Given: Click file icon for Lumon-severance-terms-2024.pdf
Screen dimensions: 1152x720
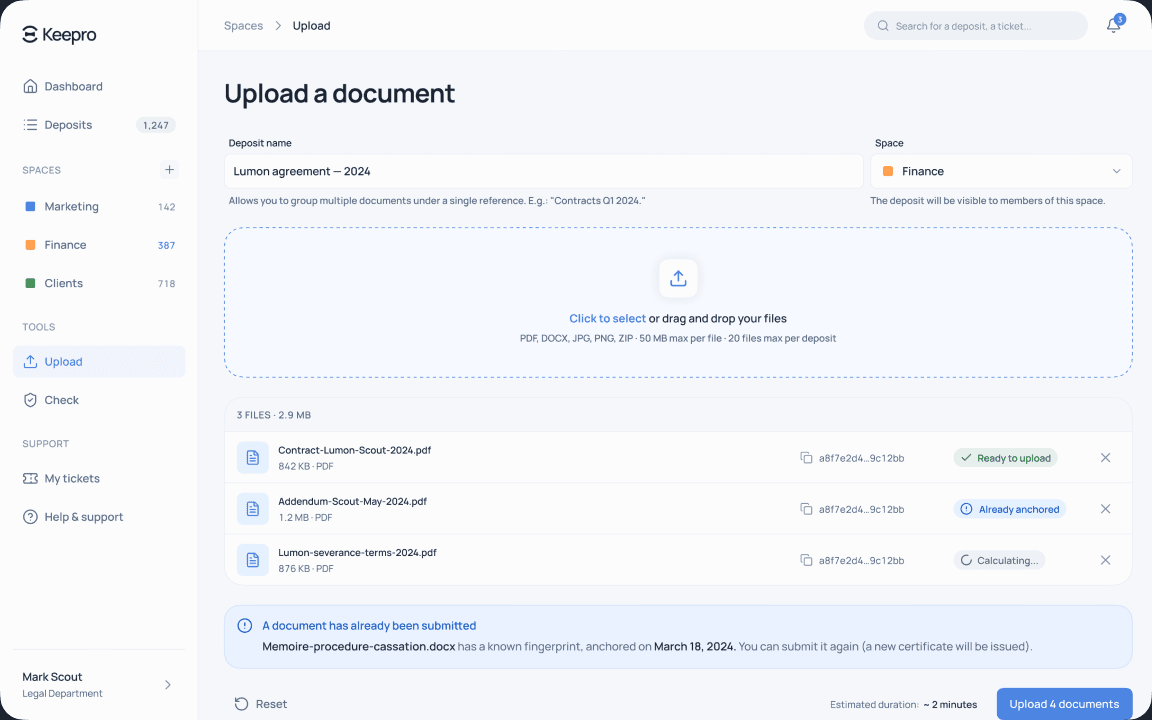Looking at the screenshot, I should (253, 560).
